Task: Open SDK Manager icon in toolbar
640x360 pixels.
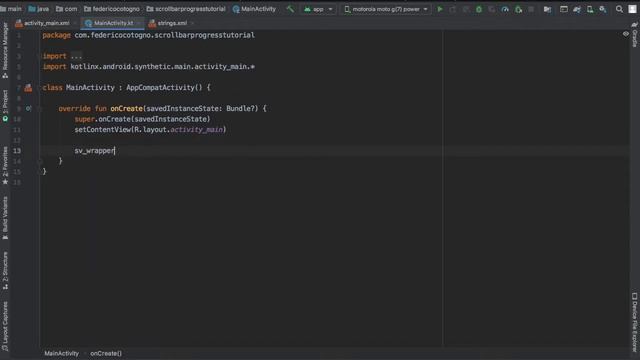Action: click(603, 9)
